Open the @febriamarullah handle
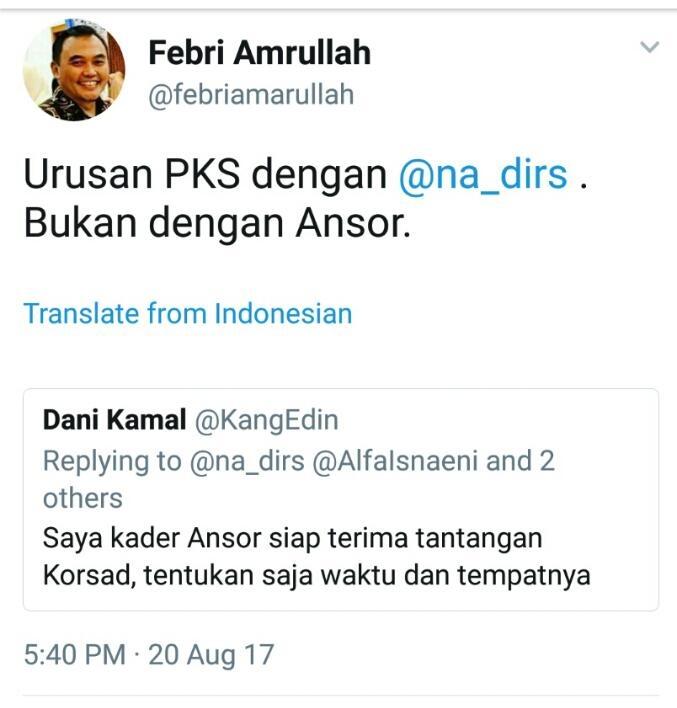Viewport: 677px width, 708px height. [251, 94]
